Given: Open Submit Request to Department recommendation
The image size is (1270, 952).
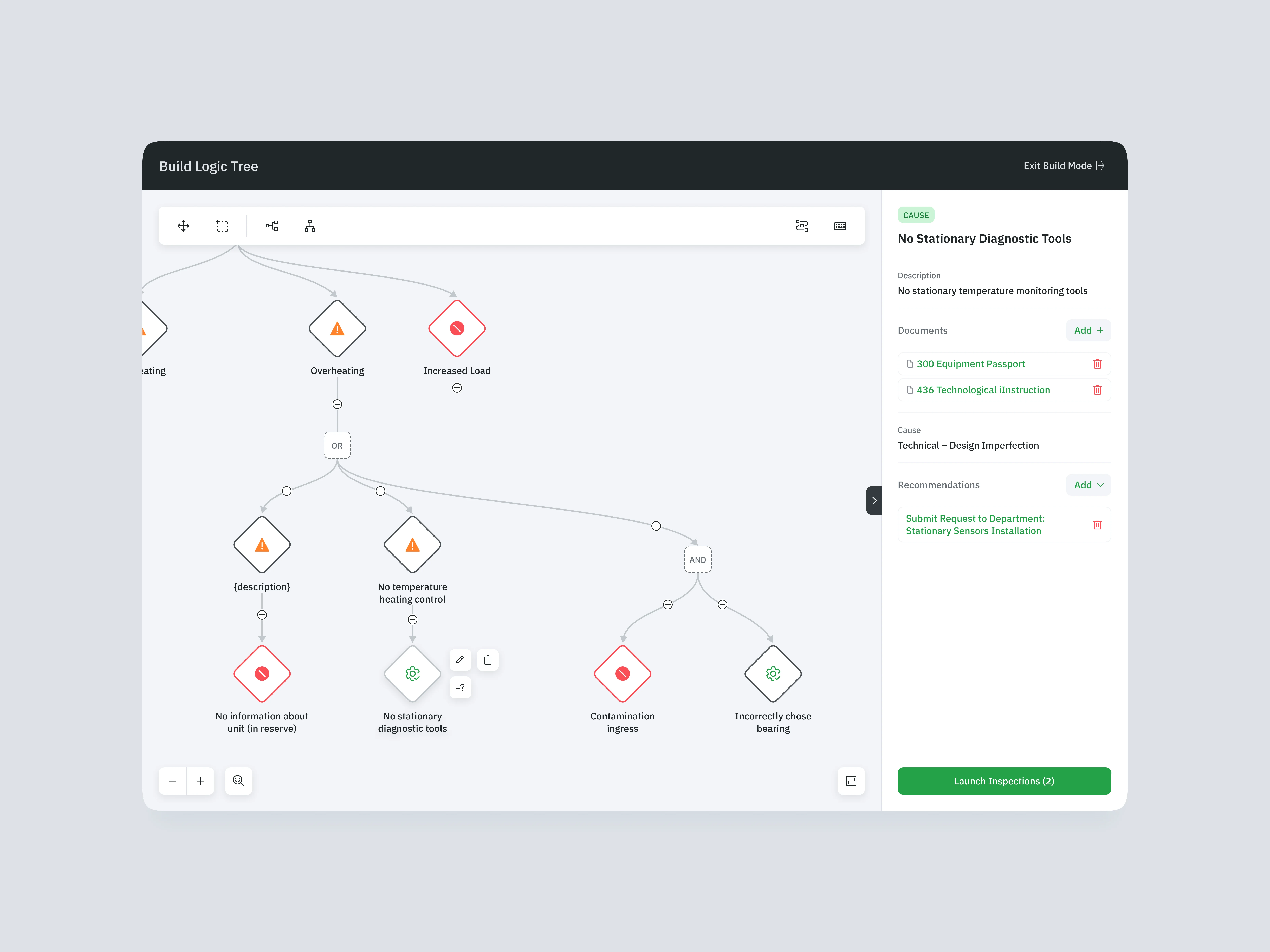Looking at the screenshot, I should pos(975,525).
